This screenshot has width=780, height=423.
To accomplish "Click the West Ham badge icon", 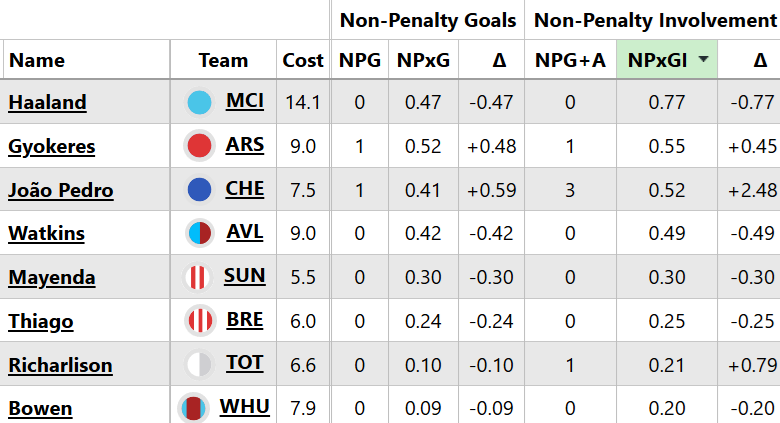I will (192, 407).
